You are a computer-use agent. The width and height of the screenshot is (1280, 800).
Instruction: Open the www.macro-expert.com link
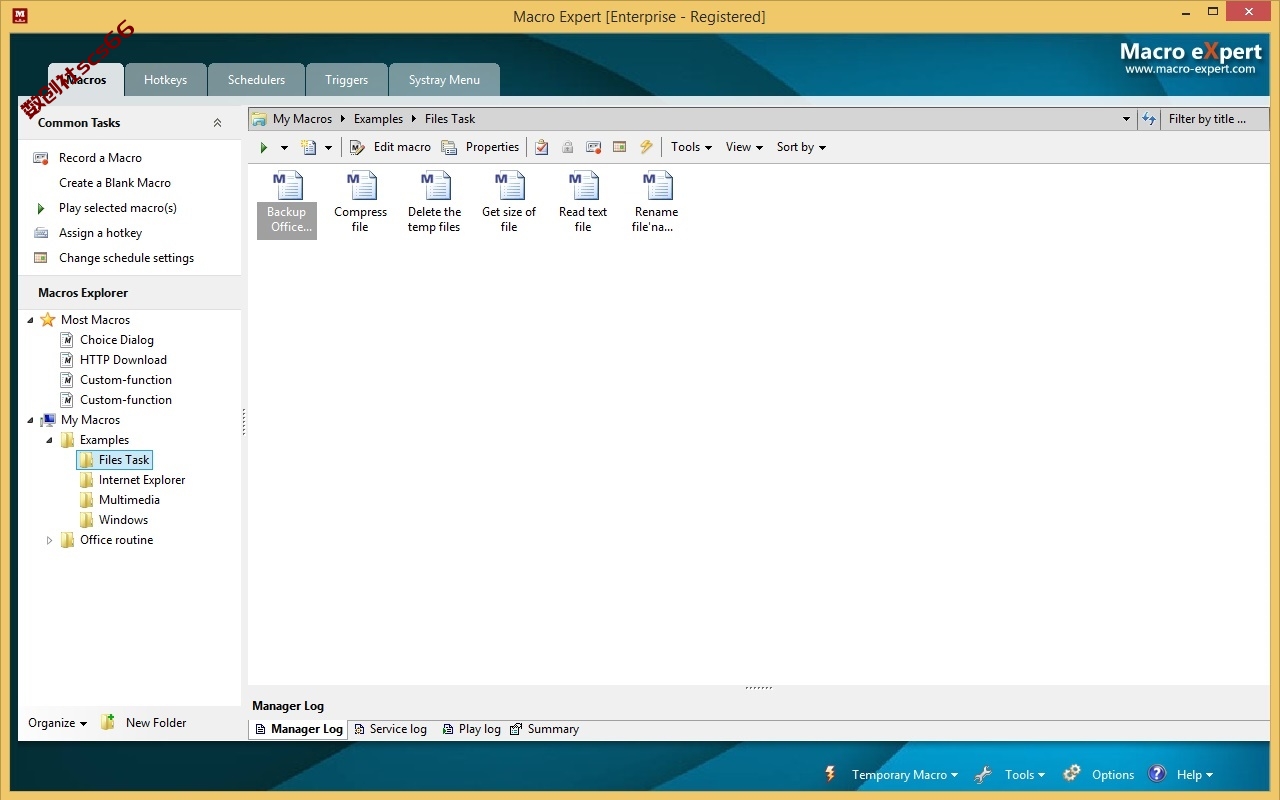[1190, 69]
